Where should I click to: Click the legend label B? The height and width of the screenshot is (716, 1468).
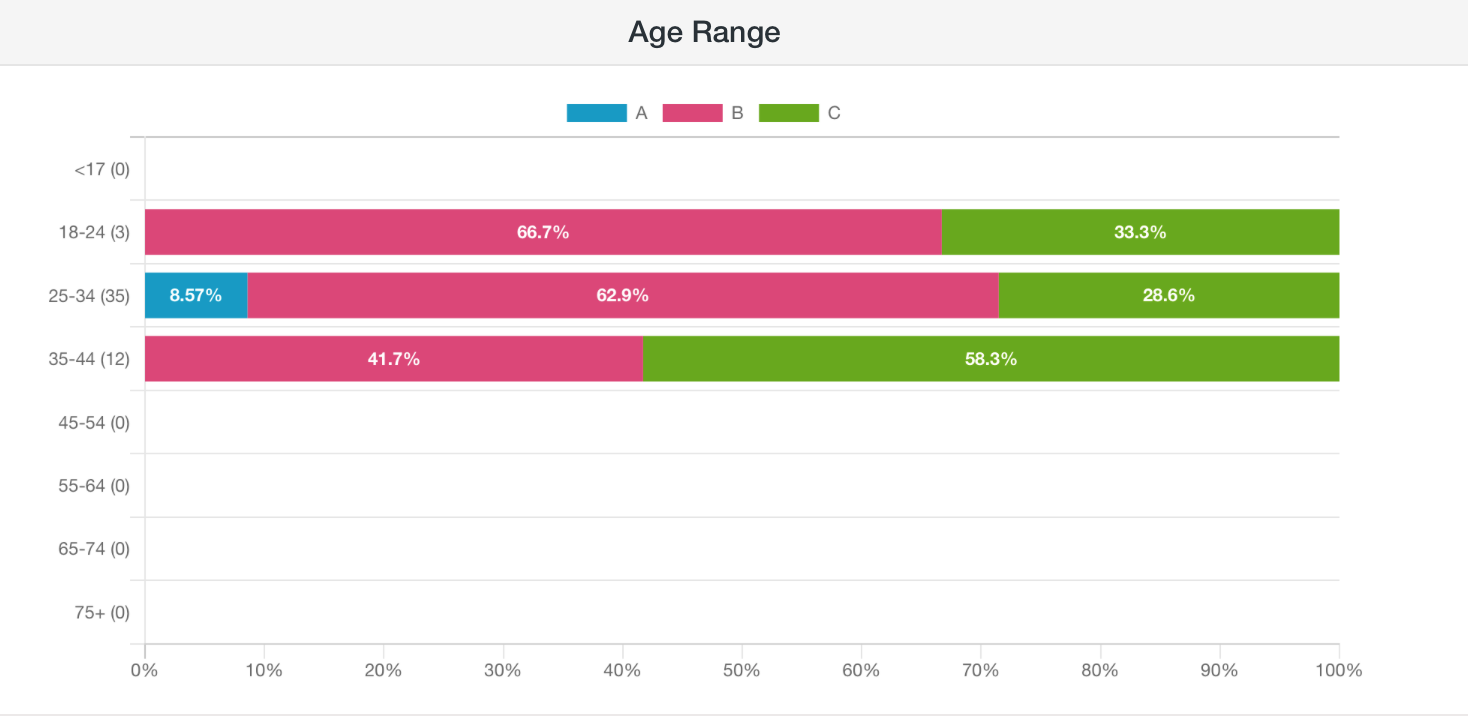coord(738,113)
